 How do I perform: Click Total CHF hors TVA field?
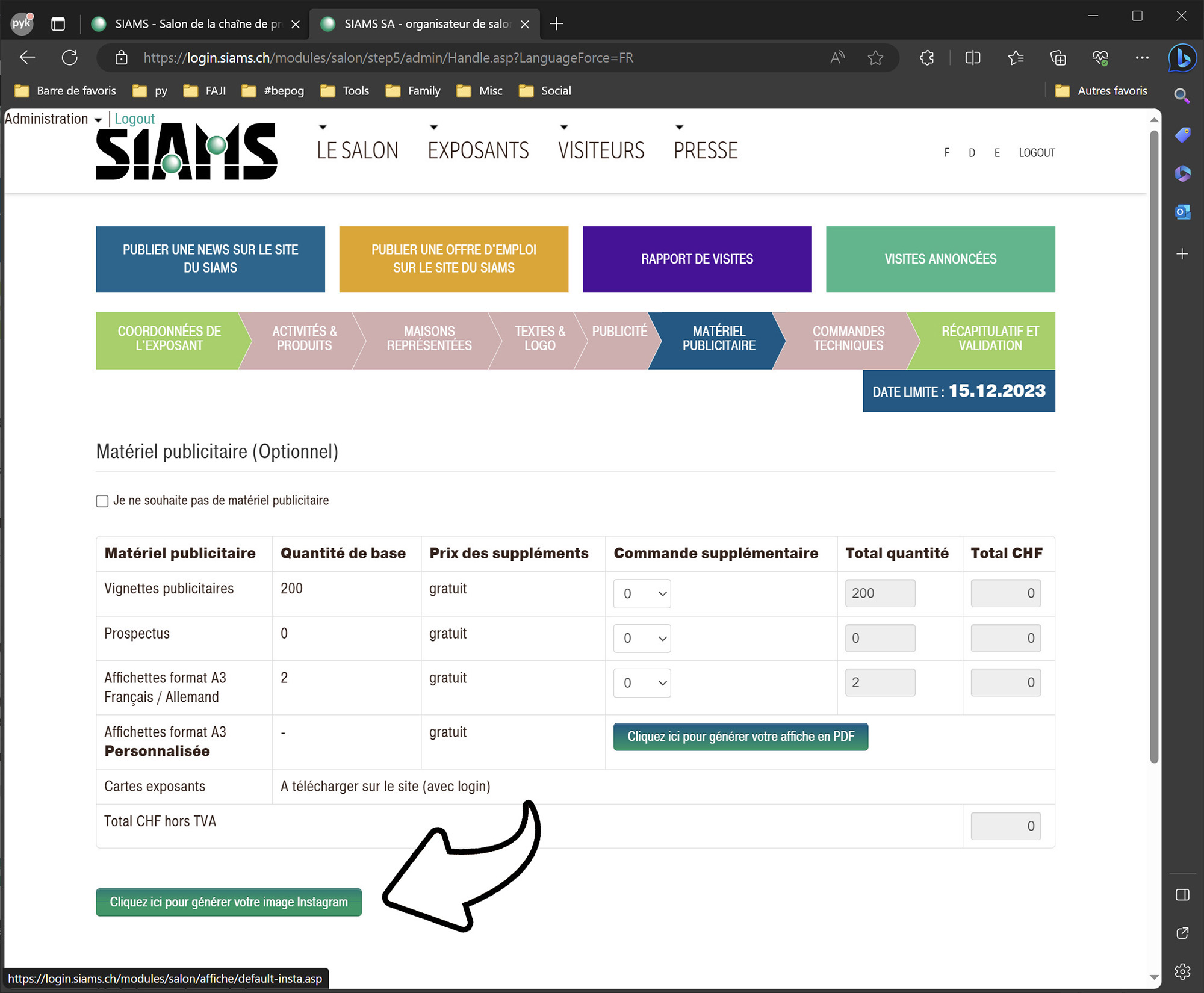coord(1006,826)
